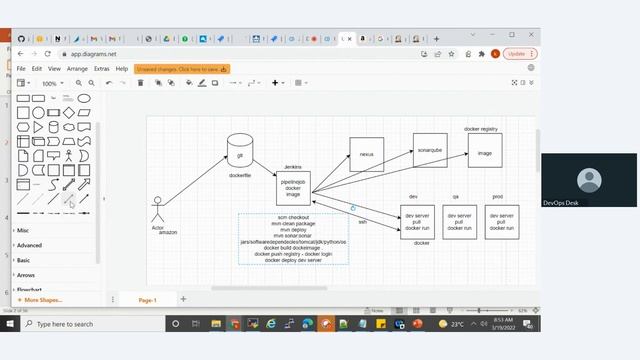
Task: Open the line color pencil tool
Action: (202, 83)
